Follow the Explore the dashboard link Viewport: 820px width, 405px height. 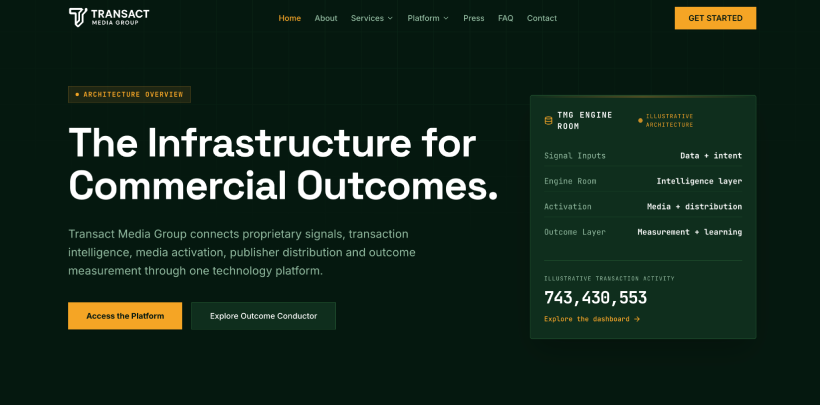(x=592, y=319)
